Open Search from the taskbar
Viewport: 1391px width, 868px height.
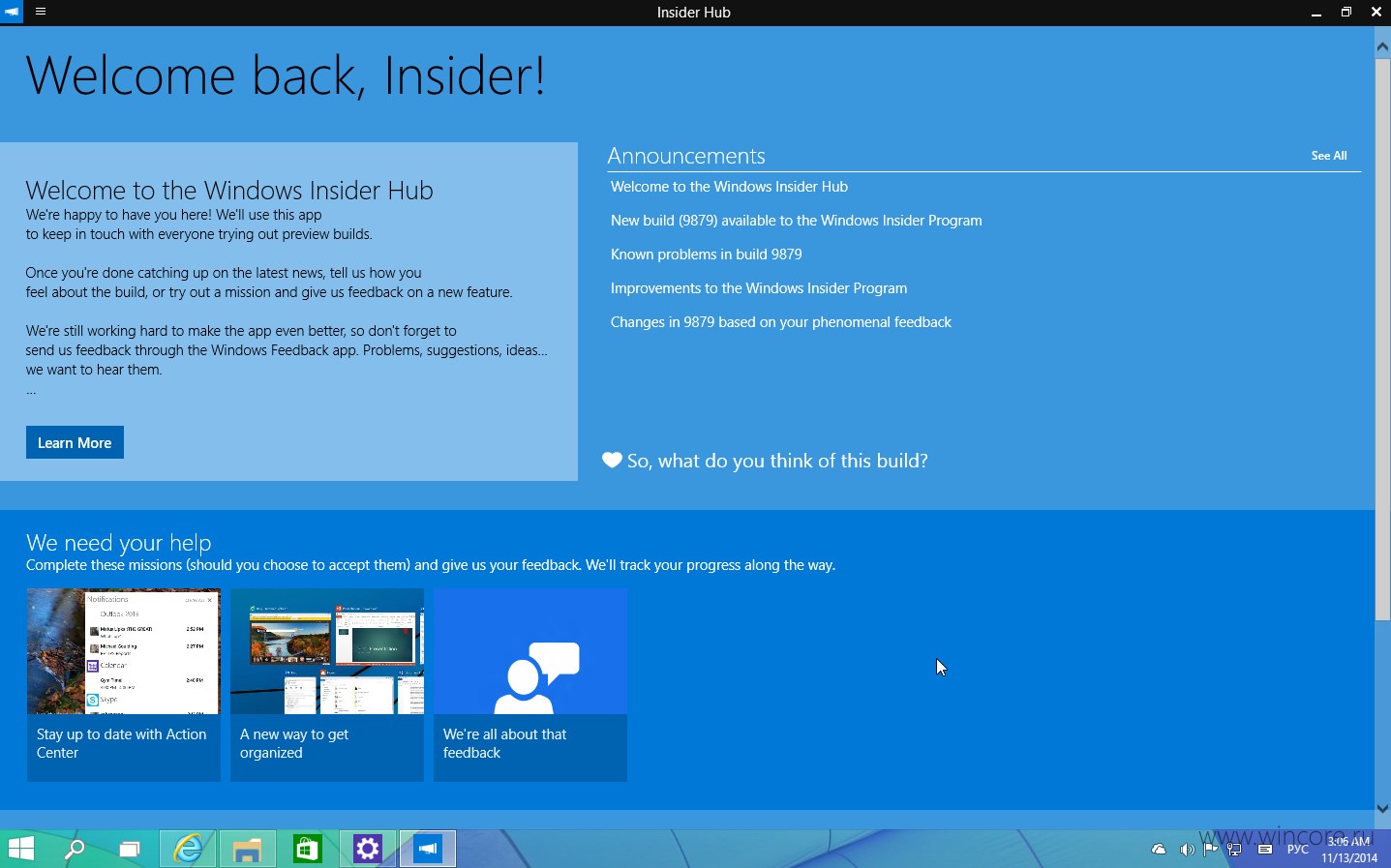(x=75, y=850)
